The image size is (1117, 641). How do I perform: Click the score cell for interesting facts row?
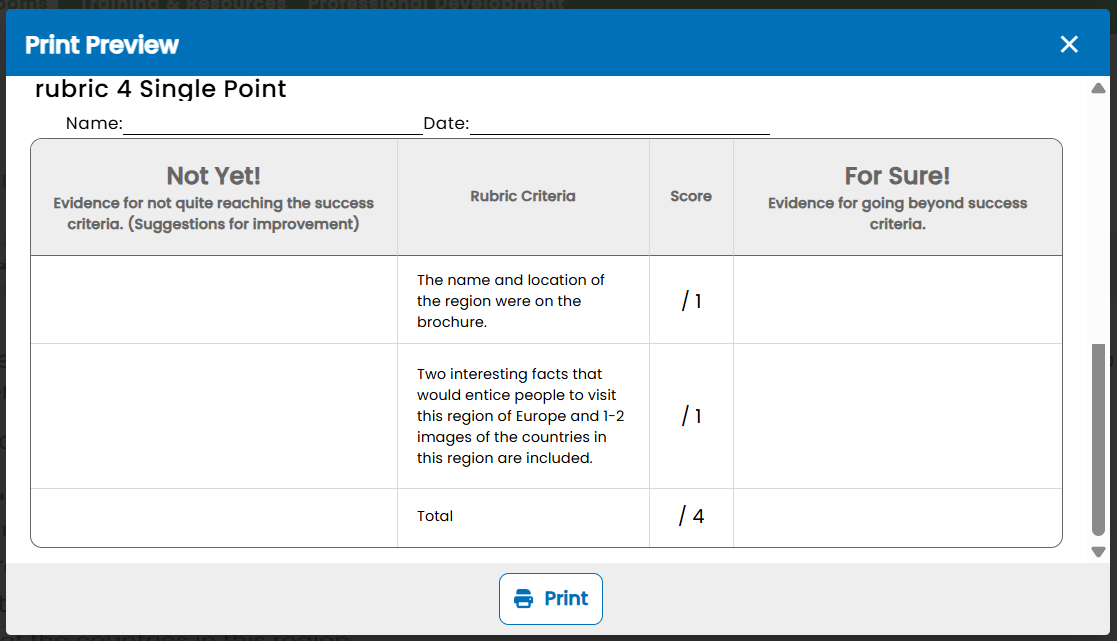coord(691,416)
